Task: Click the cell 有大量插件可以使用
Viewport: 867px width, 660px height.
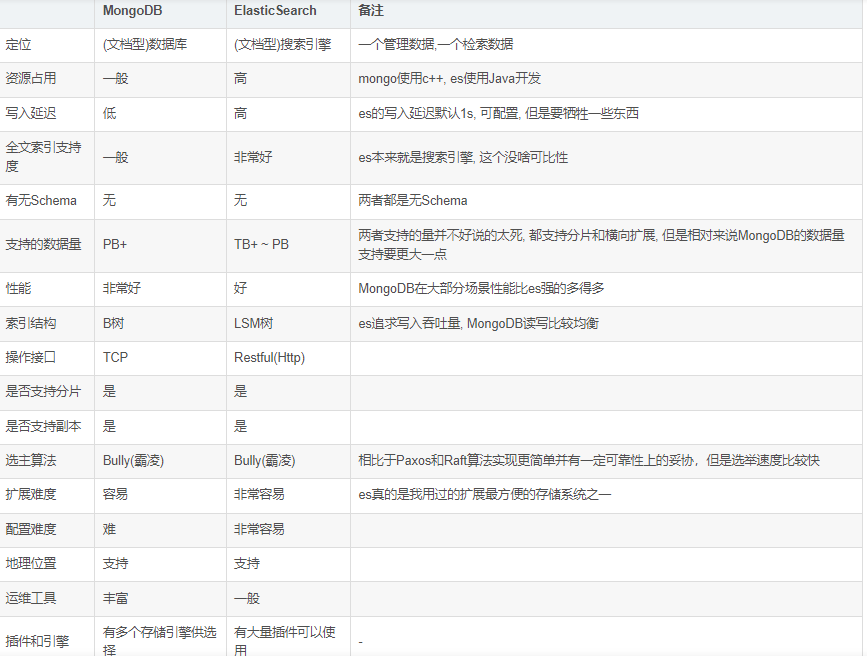Action: [285, 641]
